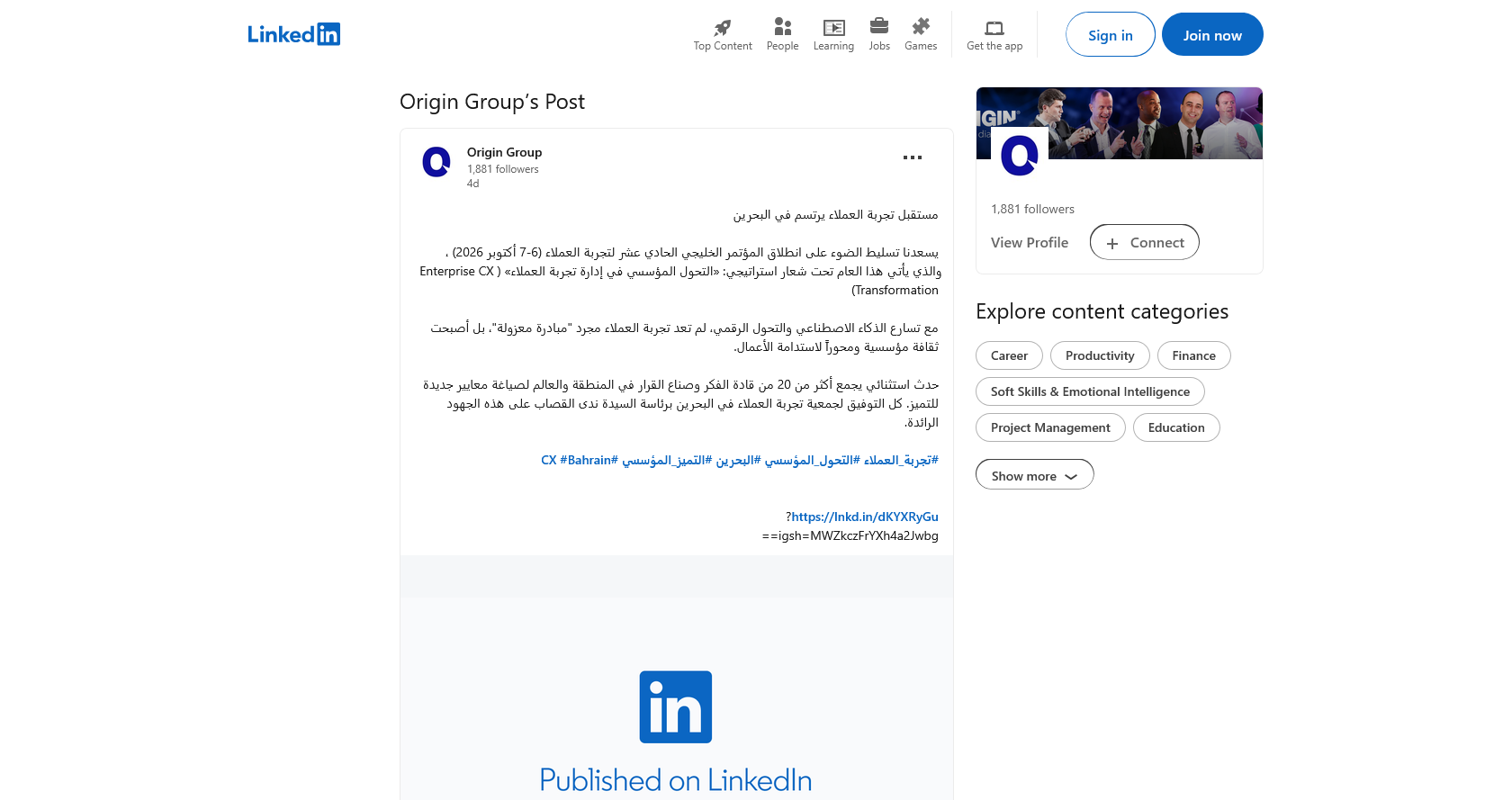Open the Learning icon in navigation
The height and width of the screenshot is (800, 1512).
click(833, 28)
